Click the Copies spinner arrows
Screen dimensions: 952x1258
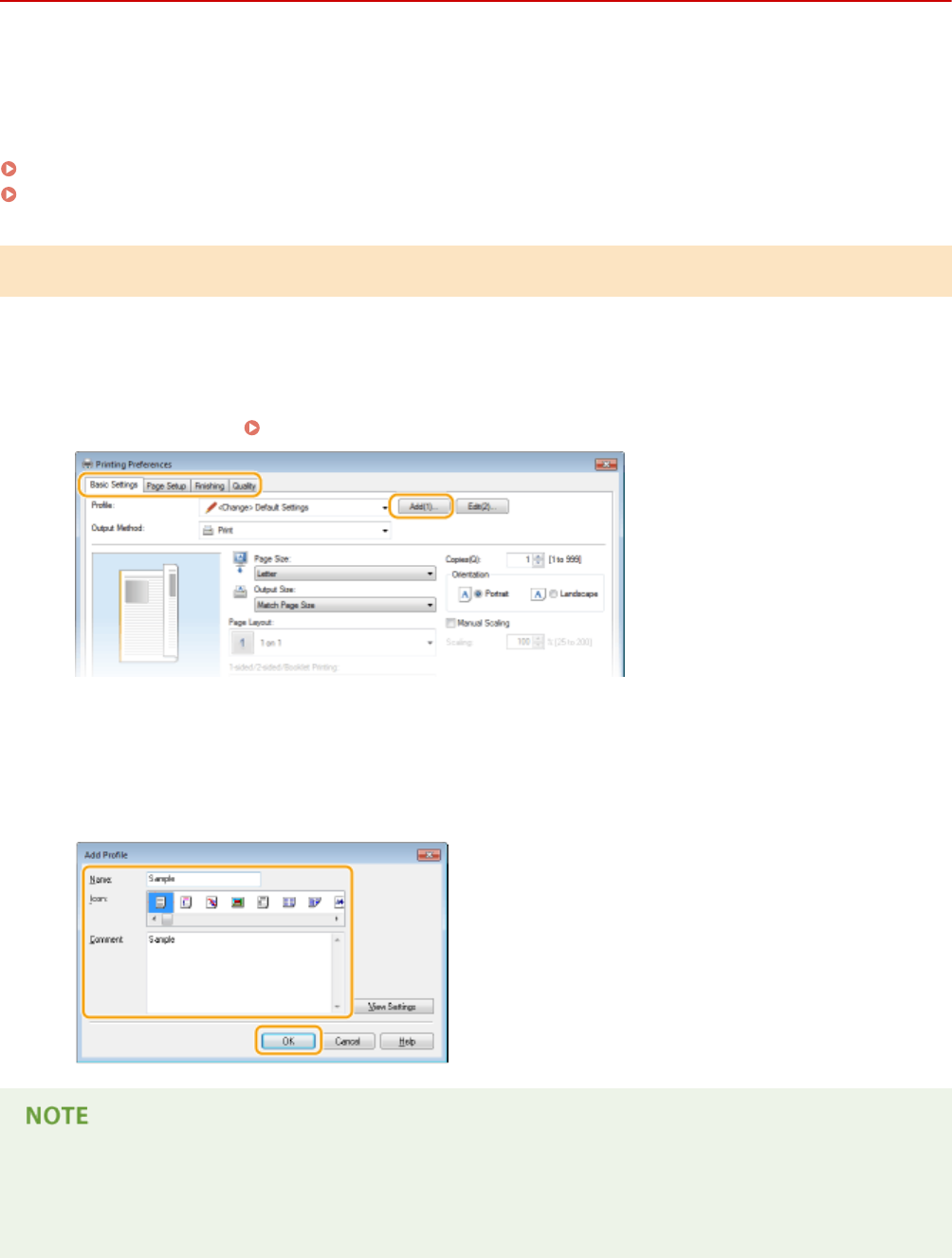coord(540,560)
